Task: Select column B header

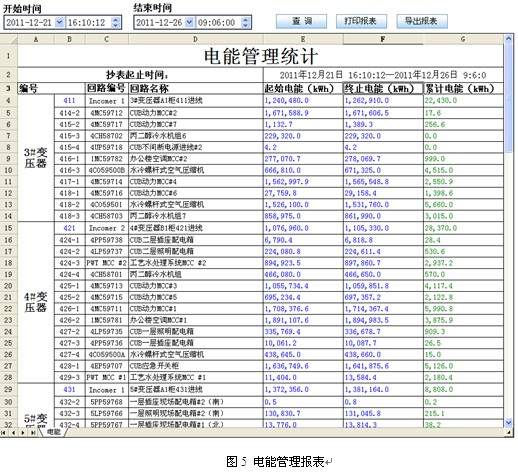Action: 70,39
